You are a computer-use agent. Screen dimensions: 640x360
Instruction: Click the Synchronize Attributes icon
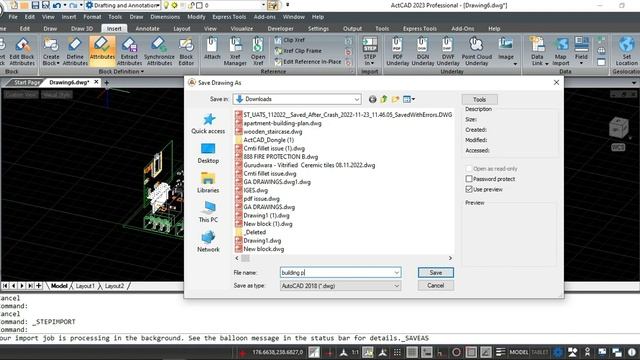click(159, 51)
